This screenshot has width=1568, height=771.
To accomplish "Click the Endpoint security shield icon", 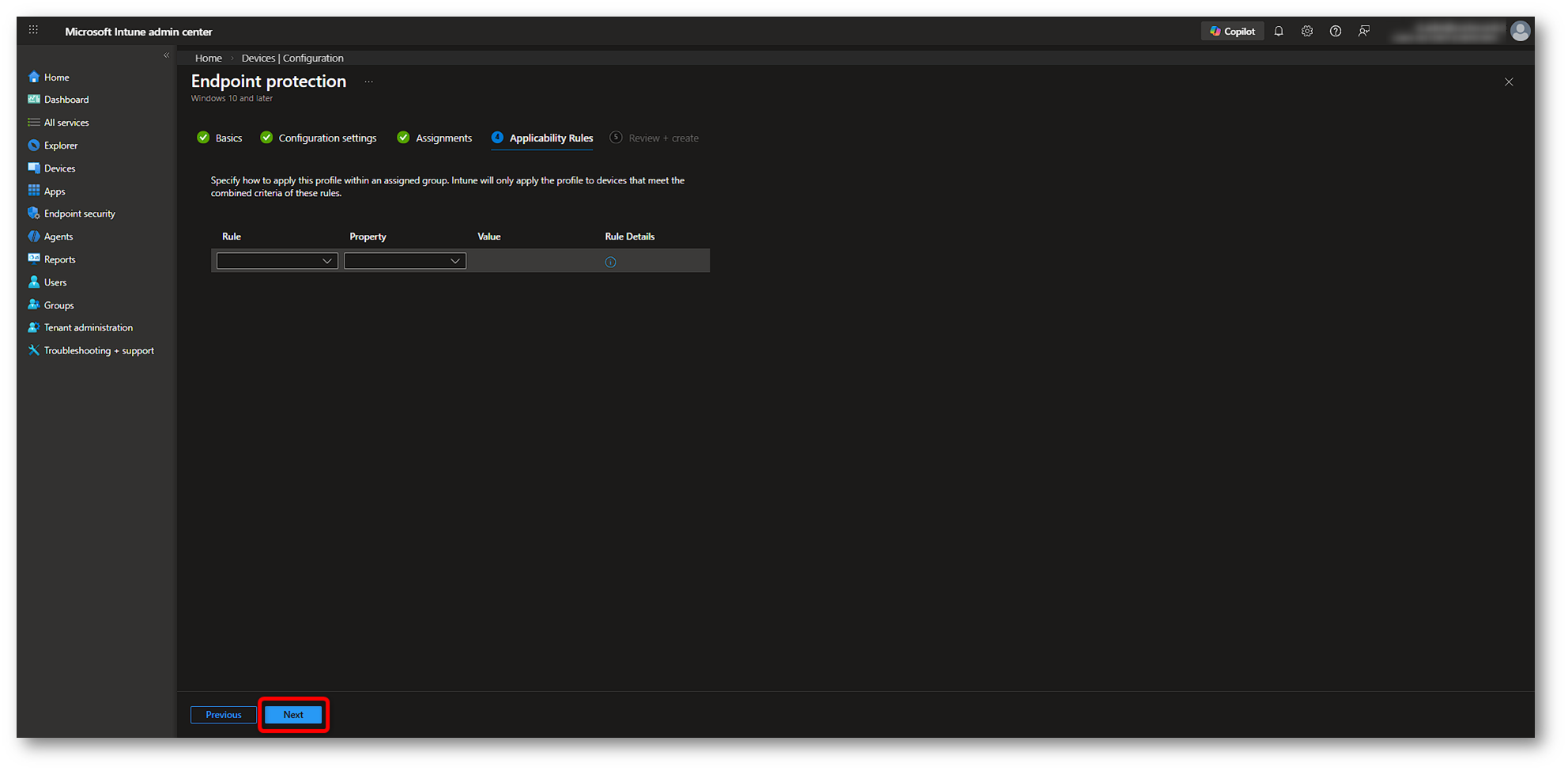I will [x=34, y=214].
